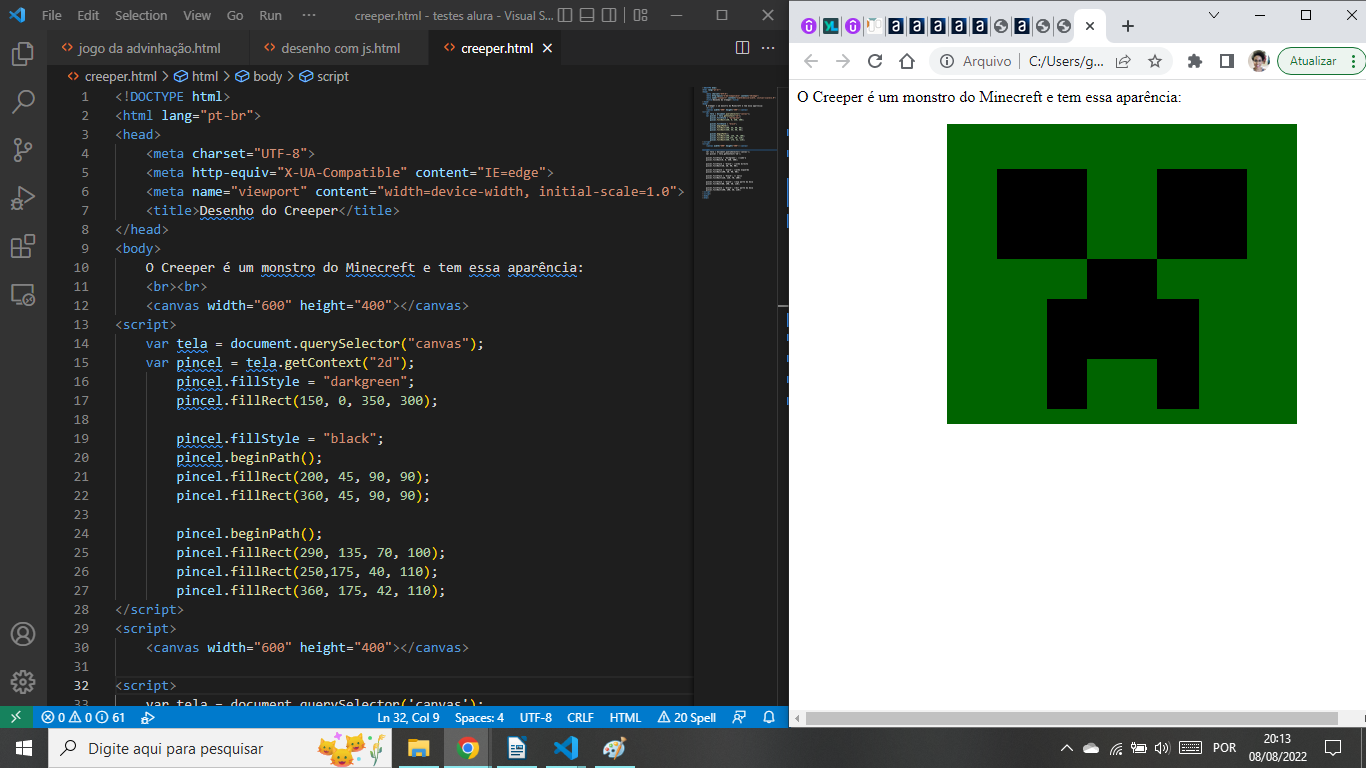This screenshot has width=1366, height=768.
Task: Open File Explorer from the taskbar
Action: click(x=418, y=748)
